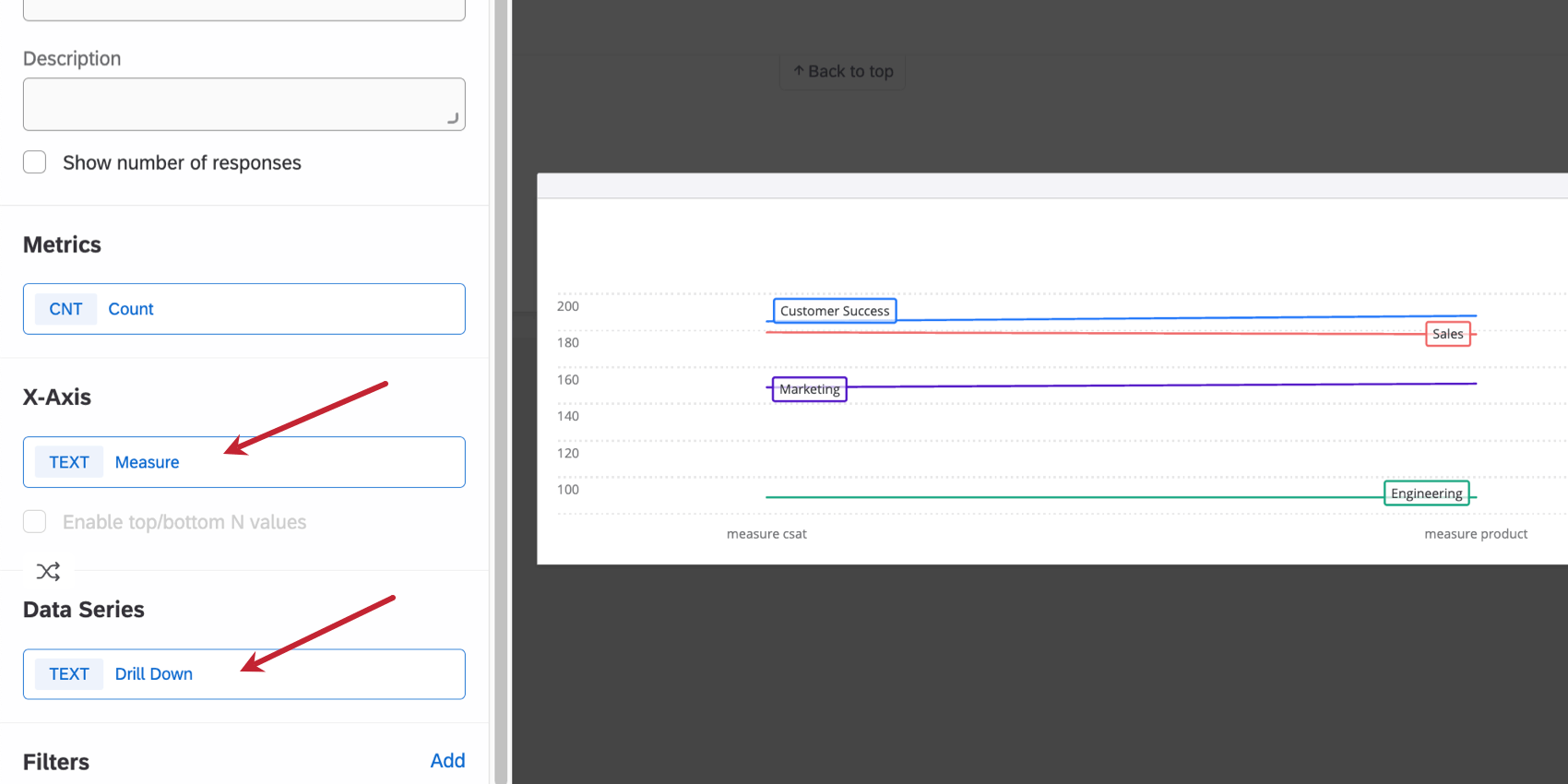The image size is (1568, 784).
Task: Select the Customer Success series label
Action: [x=835, y=311]
